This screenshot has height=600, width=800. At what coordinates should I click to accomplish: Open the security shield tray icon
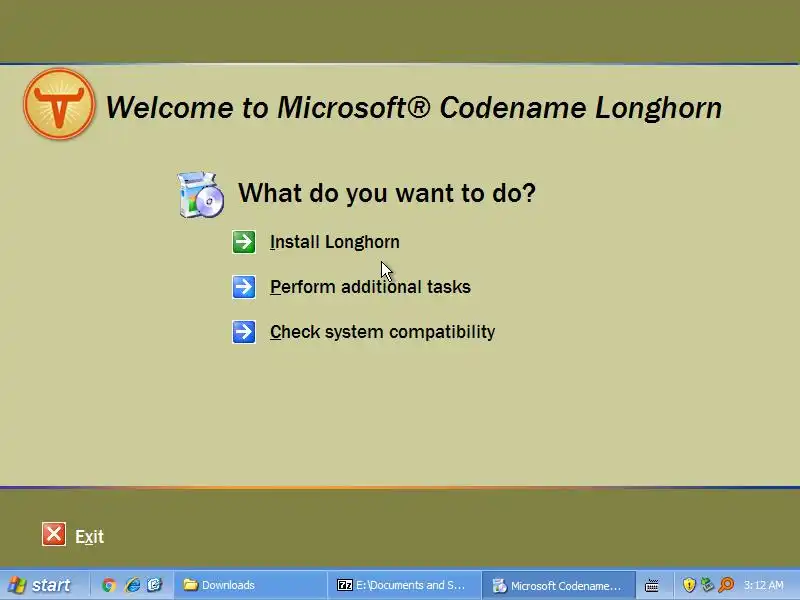pyautogui.click(x=689, y=585)
